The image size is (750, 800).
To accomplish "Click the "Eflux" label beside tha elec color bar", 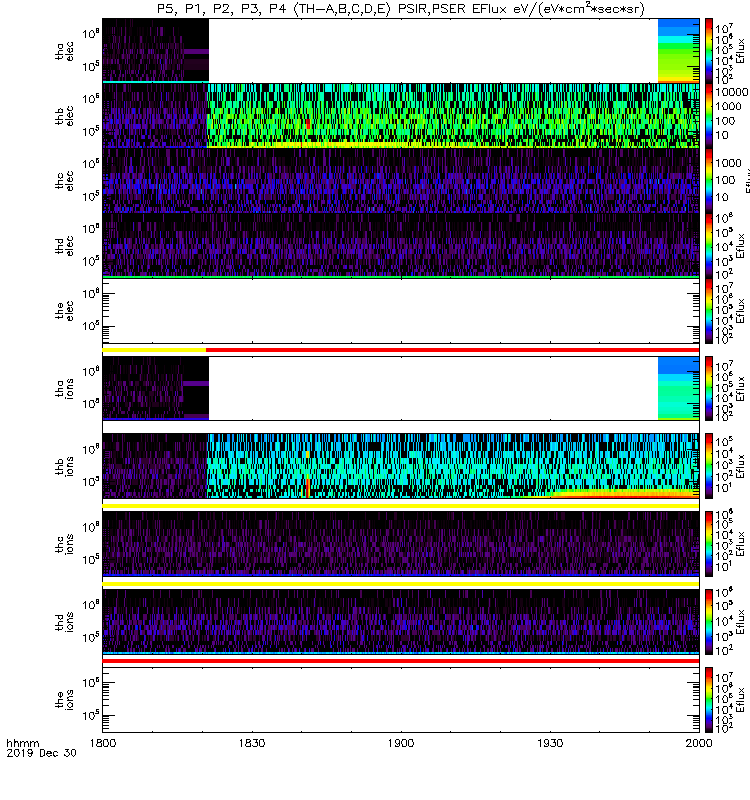I will 741,50.
